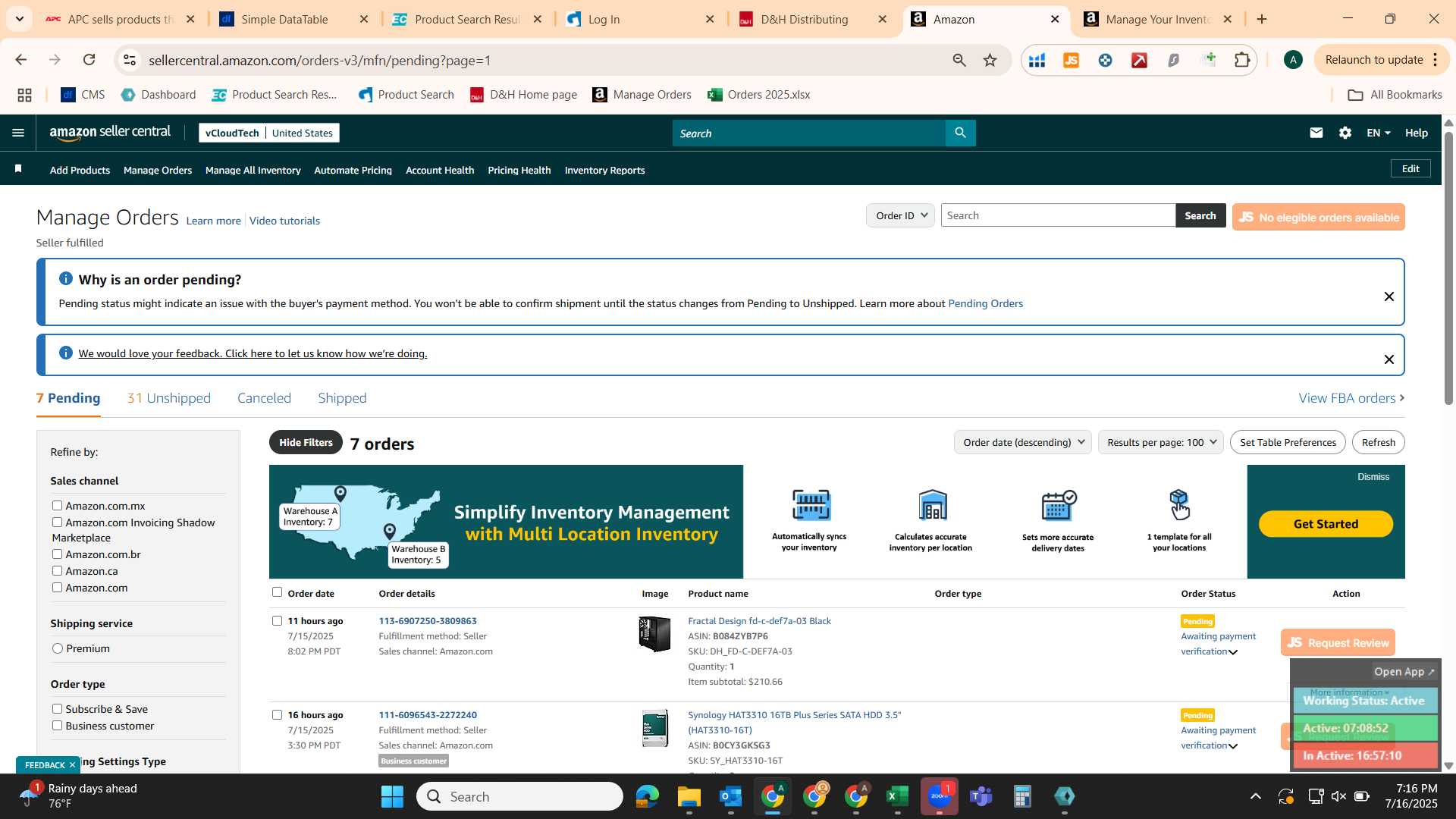Open the Chrome apps grid icon

(x=24, y=95)
